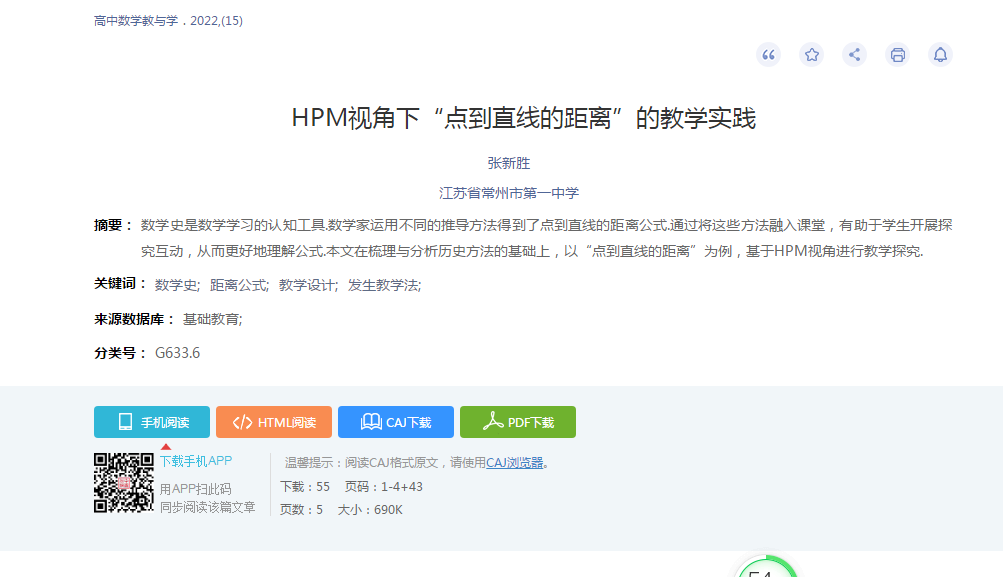This screenshot has width=1003, height=577.
Task: Open the CAJ浏览器 link
Action: click(x=514, y=462)
